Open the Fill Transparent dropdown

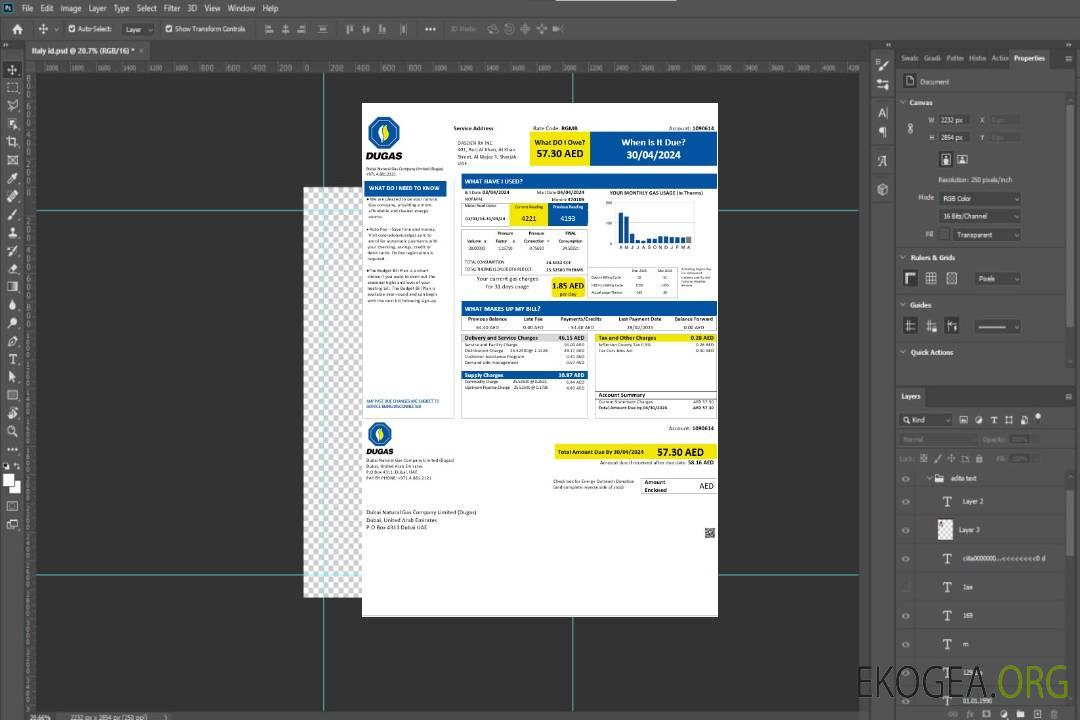pos(987,235)
